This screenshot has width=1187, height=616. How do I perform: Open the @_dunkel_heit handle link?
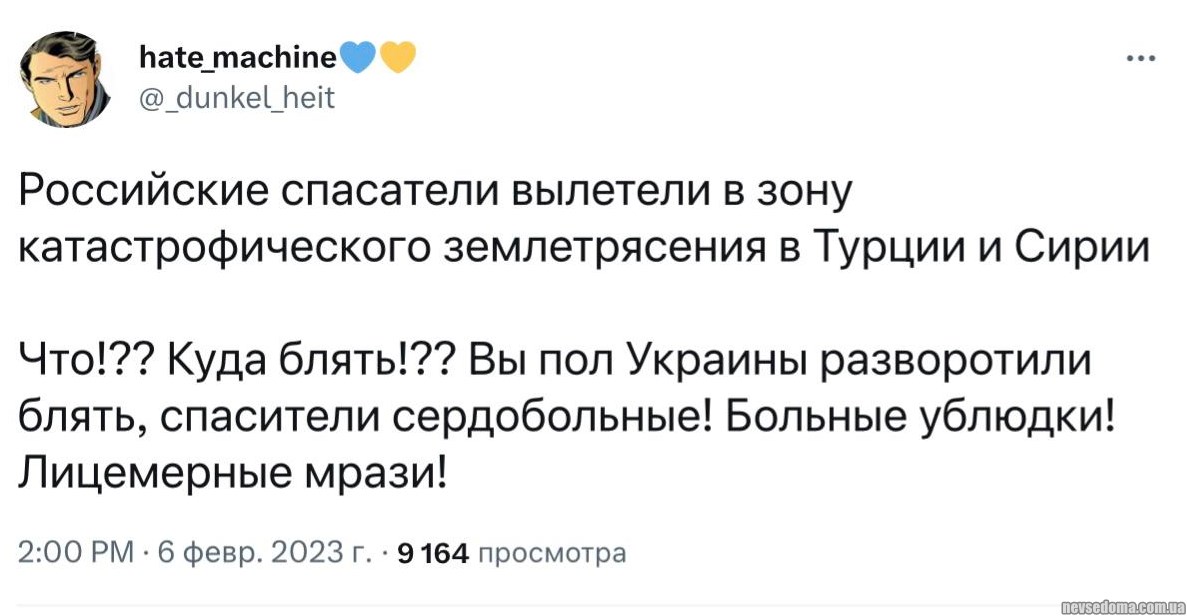(238, 97)
